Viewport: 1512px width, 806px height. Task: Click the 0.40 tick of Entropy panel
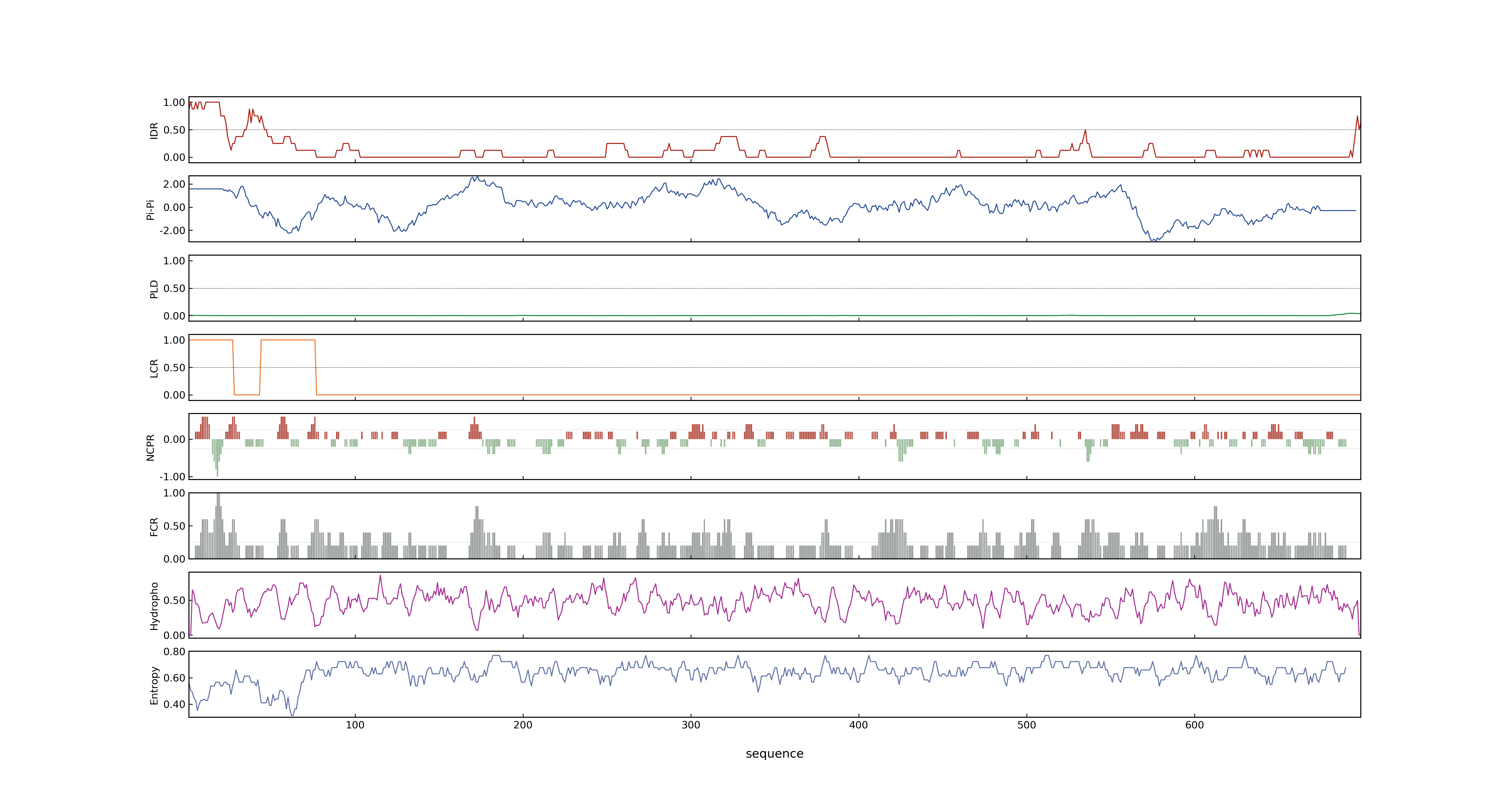tap(174, 704)
